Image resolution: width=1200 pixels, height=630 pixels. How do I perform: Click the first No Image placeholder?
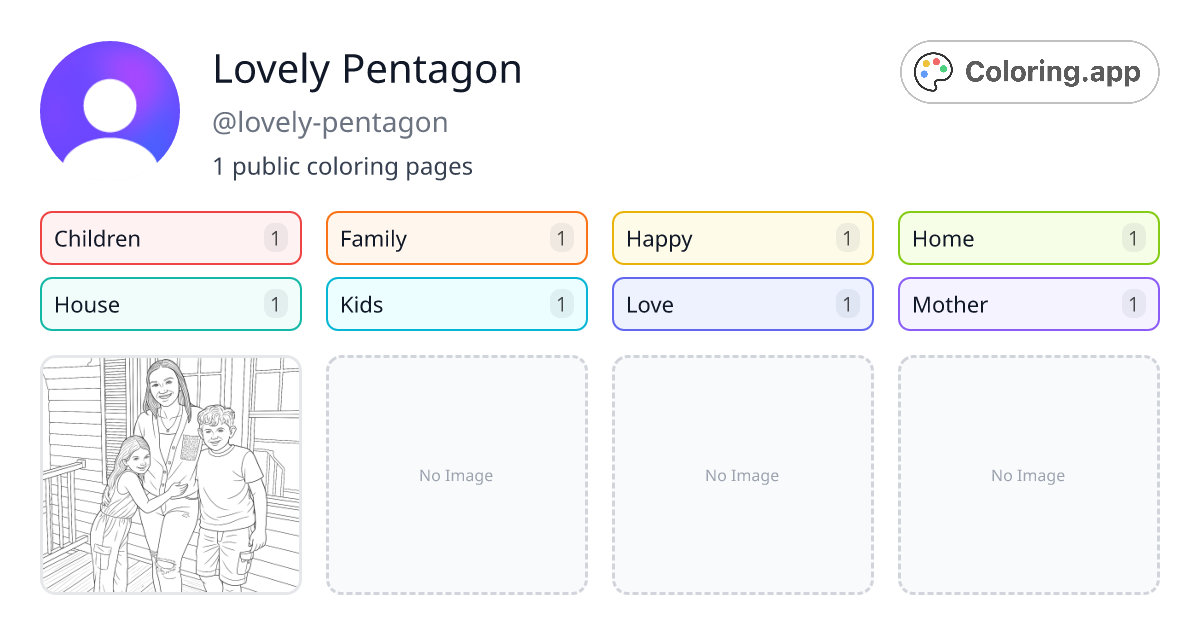point(456,475)
